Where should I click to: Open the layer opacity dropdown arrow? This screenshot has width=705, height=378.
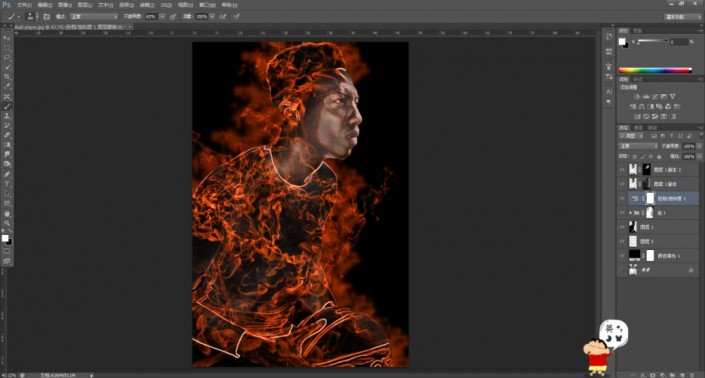click(x=699, y=146)
